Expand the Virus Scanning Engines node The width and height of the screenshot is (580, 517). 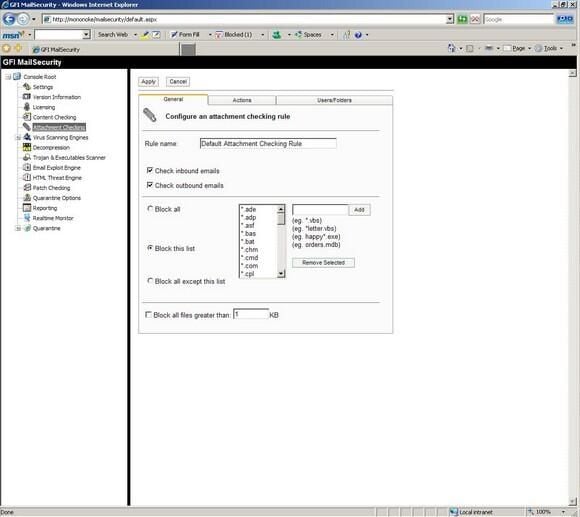click(x=17, y=137)
